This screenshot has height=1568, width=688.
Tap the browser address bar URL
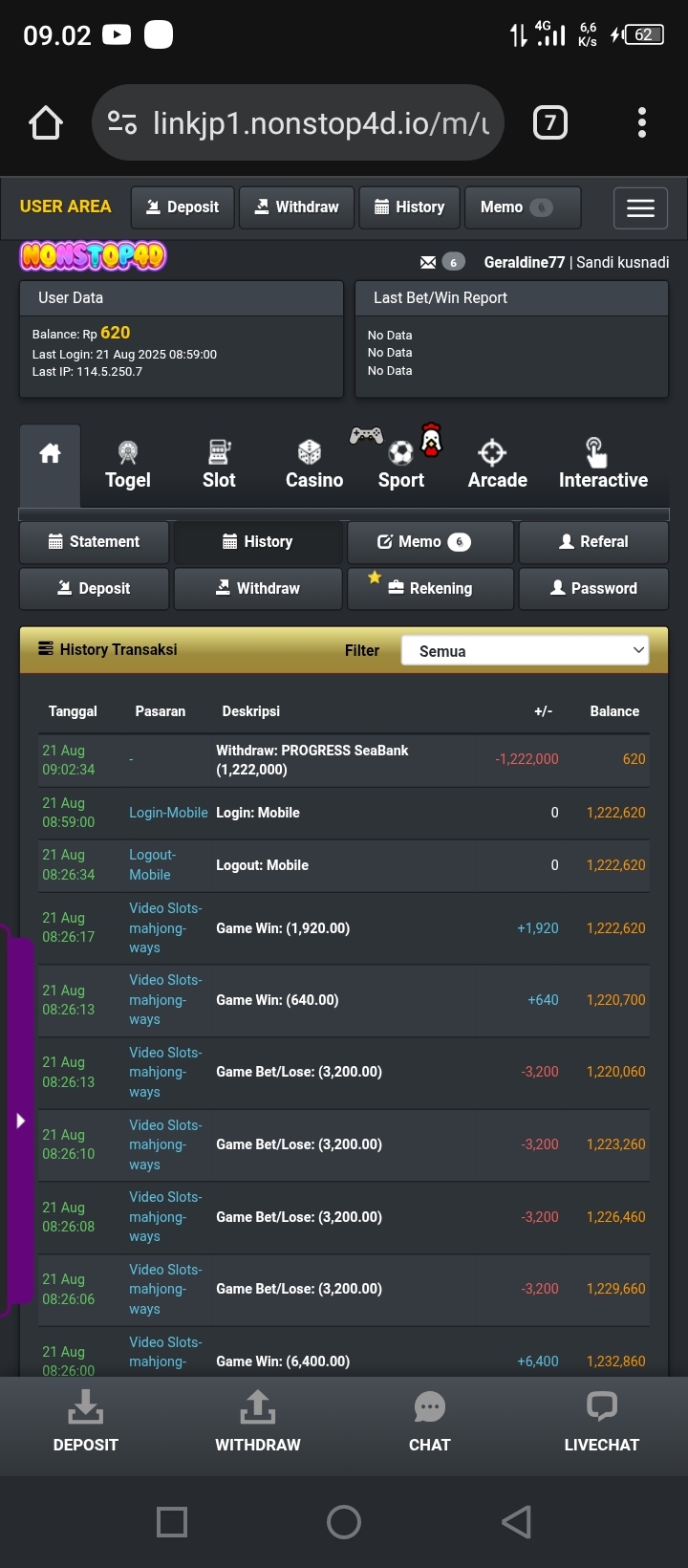320,122
